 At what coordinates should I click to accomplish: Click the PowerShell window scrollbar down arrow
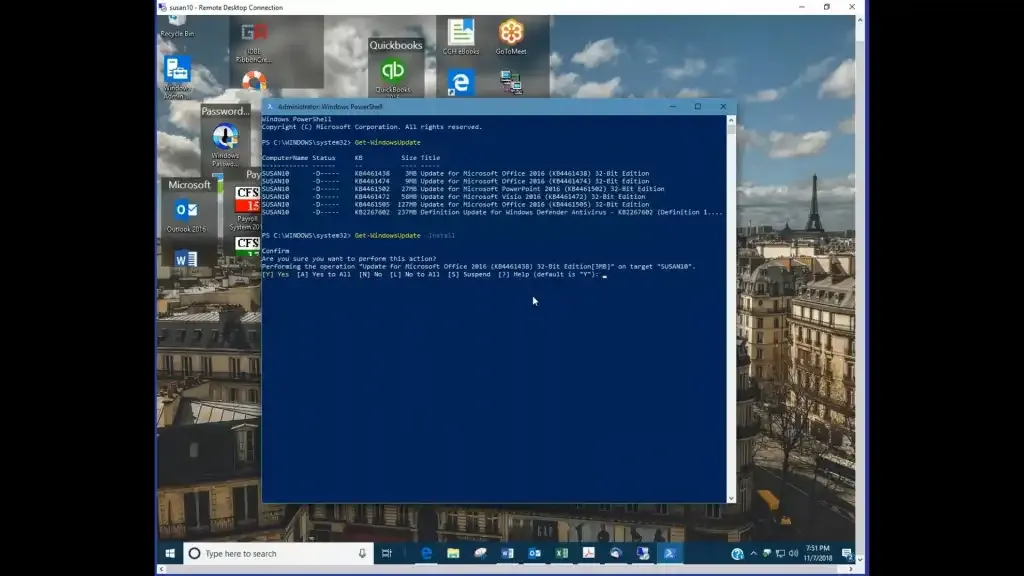coord(731,498)
